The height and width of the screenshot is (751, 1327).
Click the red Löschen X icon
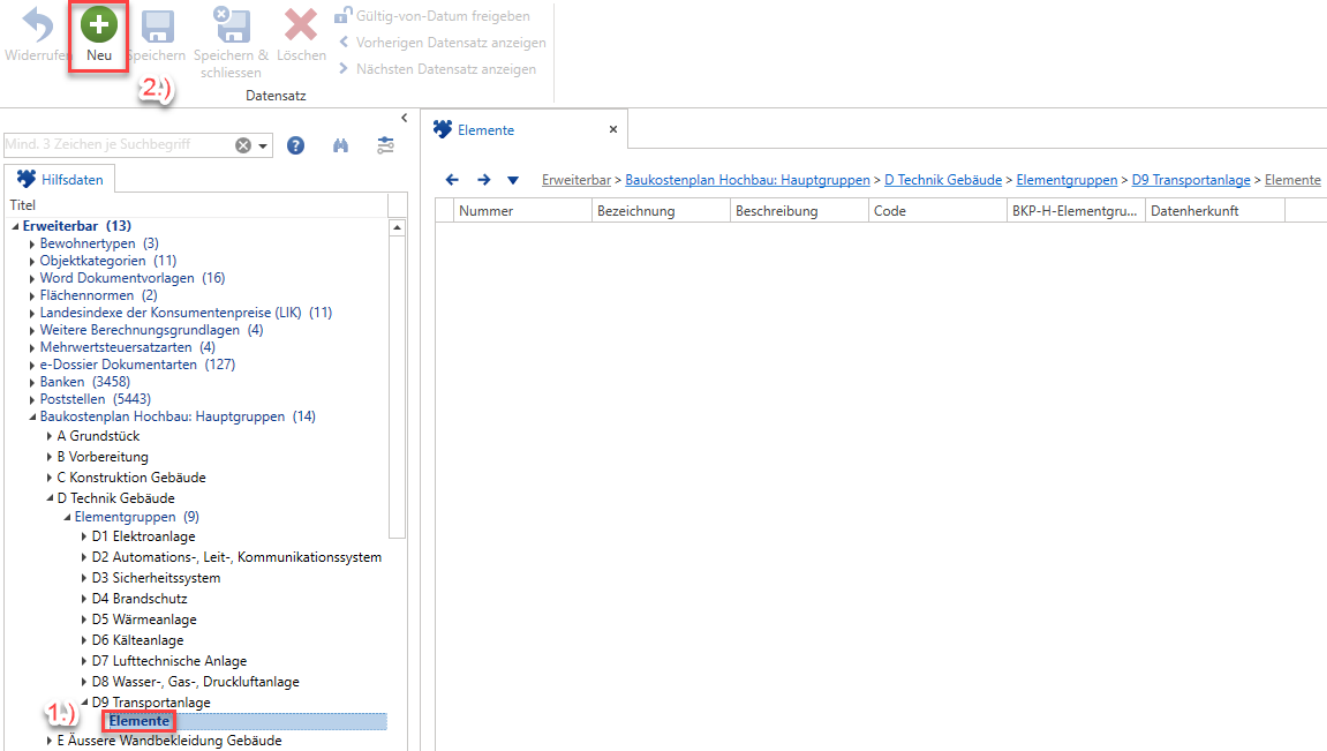coord(300,26)
